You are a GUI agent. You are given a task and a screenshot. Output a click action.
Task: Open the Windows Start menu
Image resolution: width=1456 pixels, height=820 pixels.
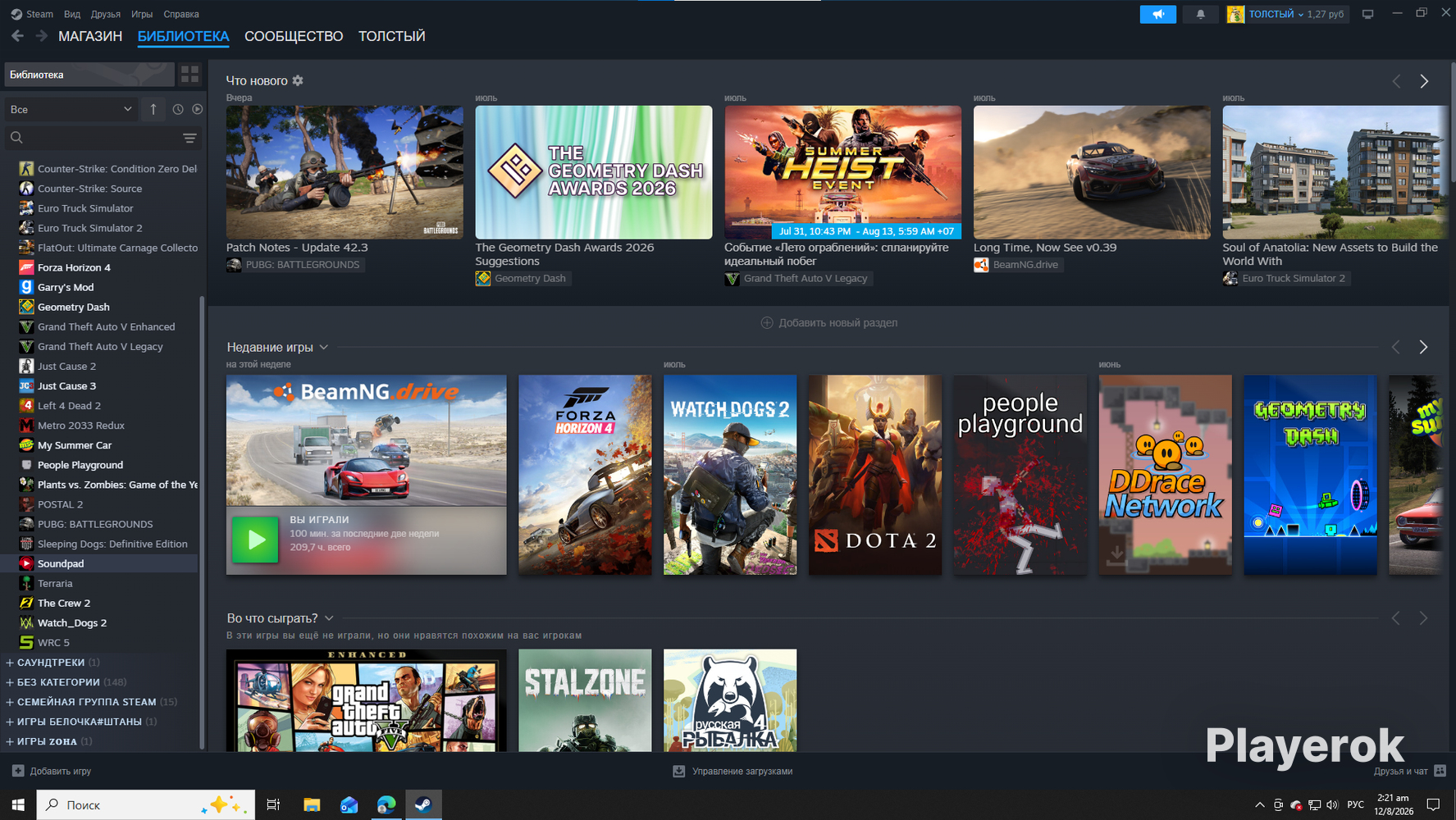point(18,805)
